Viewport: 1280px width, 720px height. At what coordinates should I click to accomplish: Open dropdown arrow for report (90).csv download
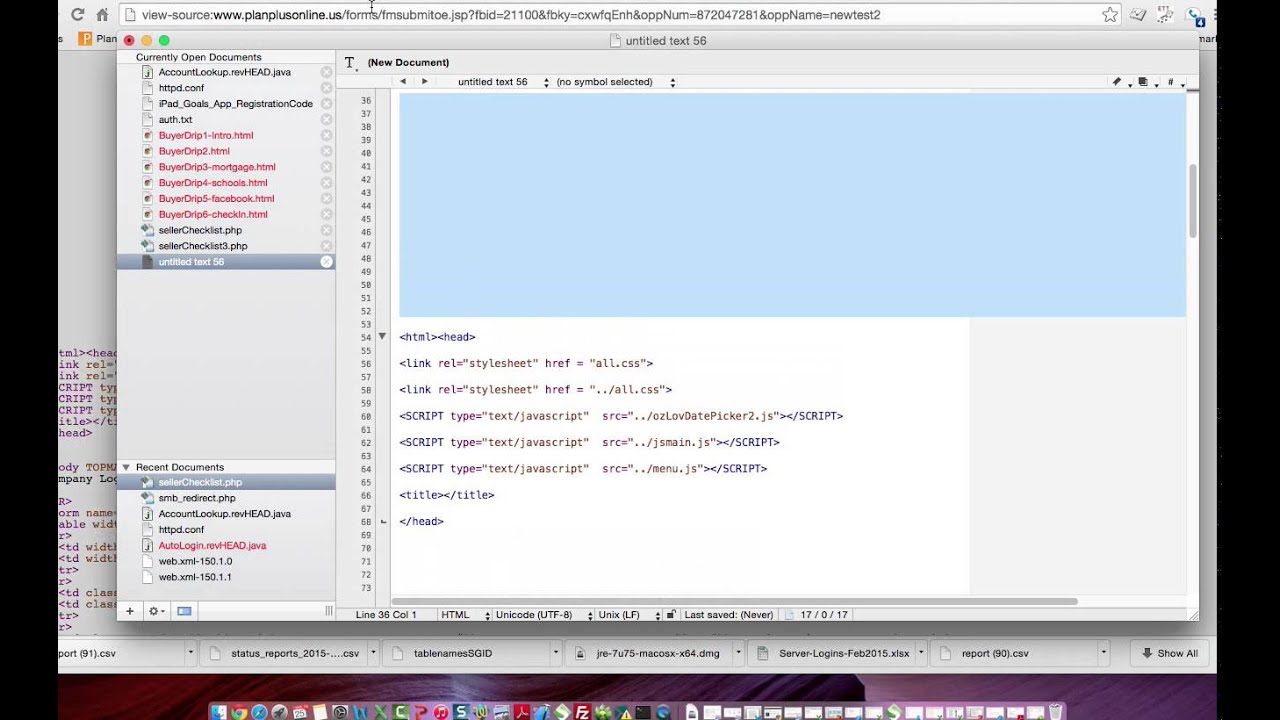[1103, 653]
